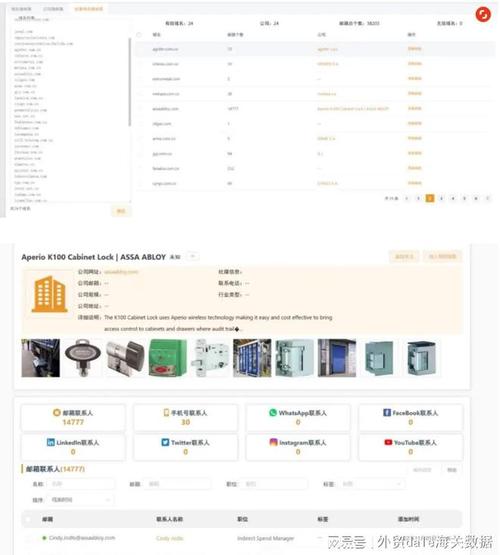The height and width of the screenshot is (555, 500).
Task: Click the LinkedIn contacts icon
Action: click(x=51, y=442)
